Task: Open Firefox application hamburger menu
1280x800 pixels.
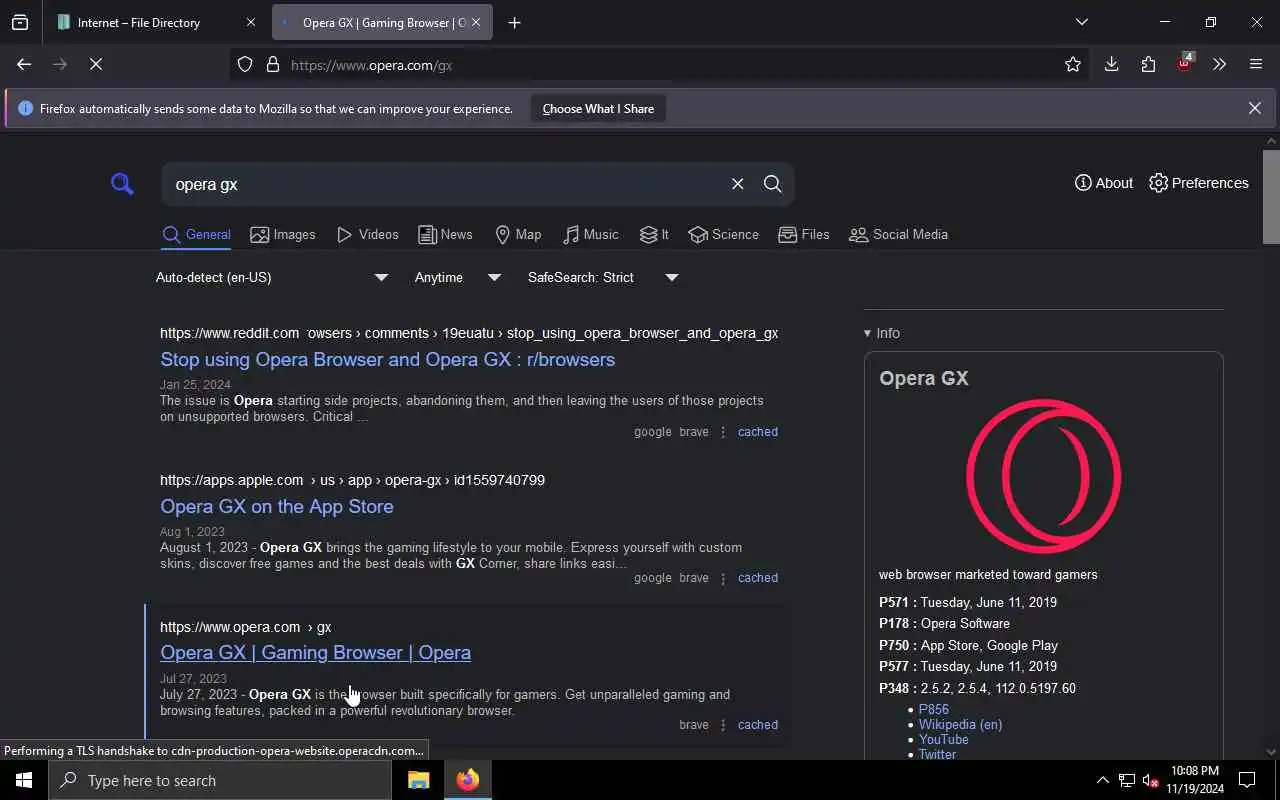Action: click(1256, 65)
